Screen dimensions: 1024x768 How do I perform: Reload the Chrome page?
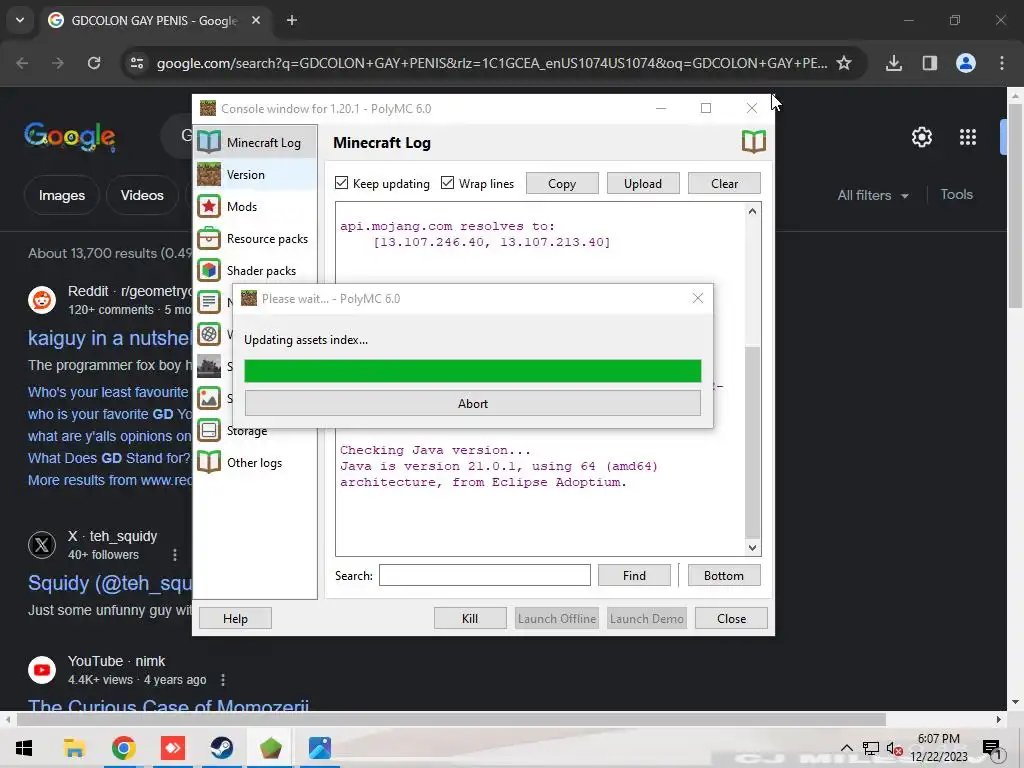(x=94, y=63)
